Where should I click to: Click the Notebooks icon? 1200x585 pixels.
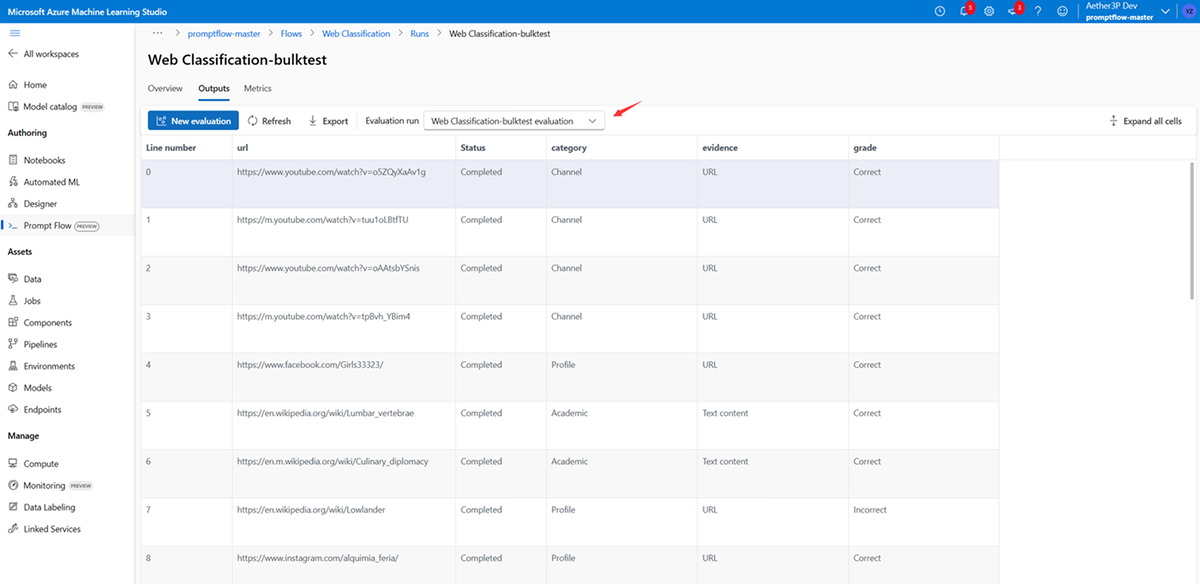tap(14, 160)
